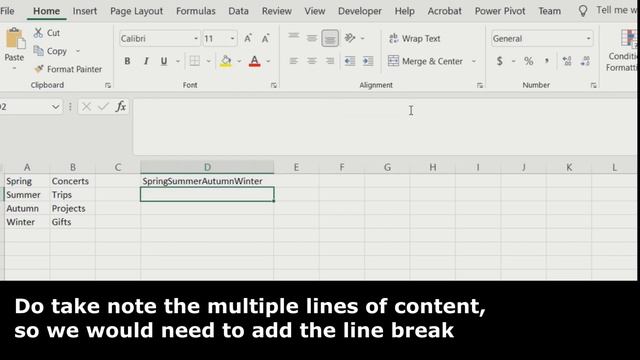Toggle Wrap Text for the cell
640x360 pixels.
point(414,38)
